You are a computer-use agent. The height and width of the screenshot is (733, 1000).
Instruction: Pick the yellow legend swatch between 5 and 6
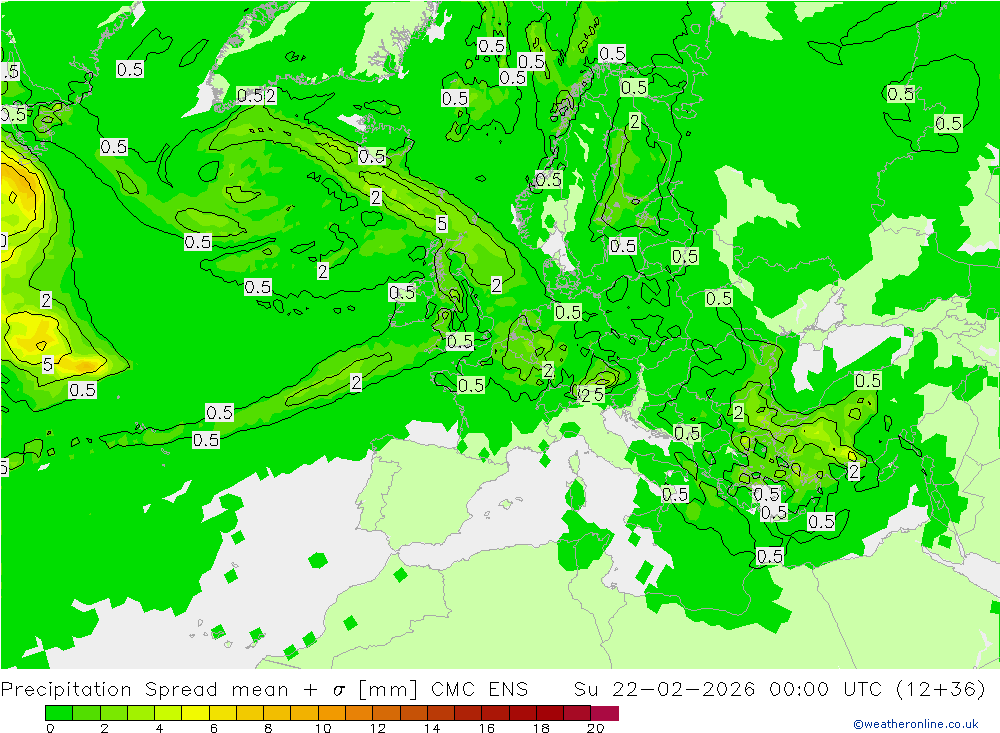(196, 713)
